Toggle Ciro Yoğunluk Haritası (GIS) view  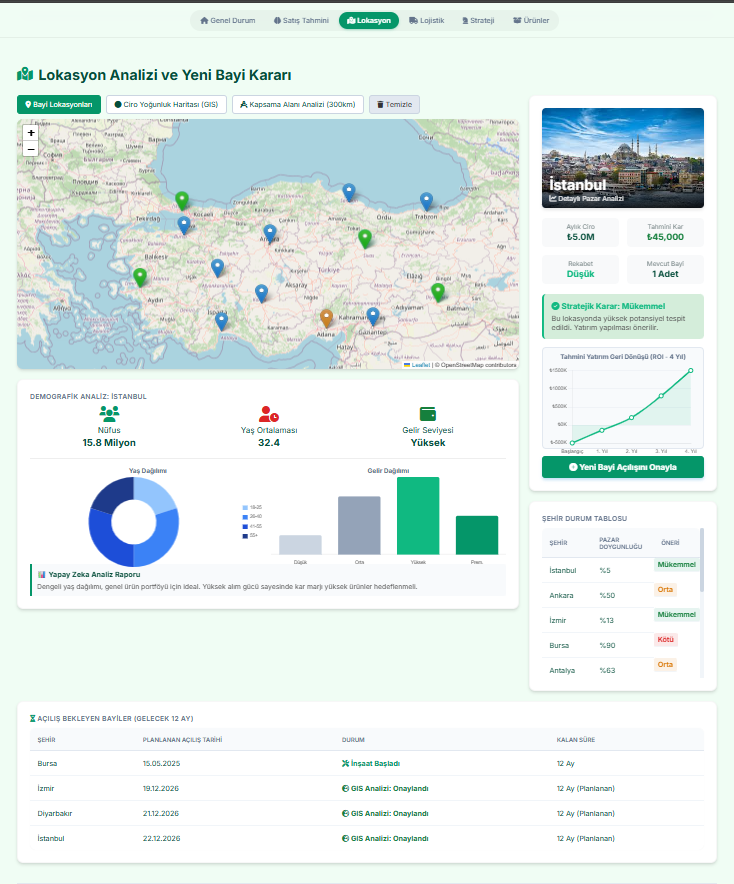tap(166, 104)
